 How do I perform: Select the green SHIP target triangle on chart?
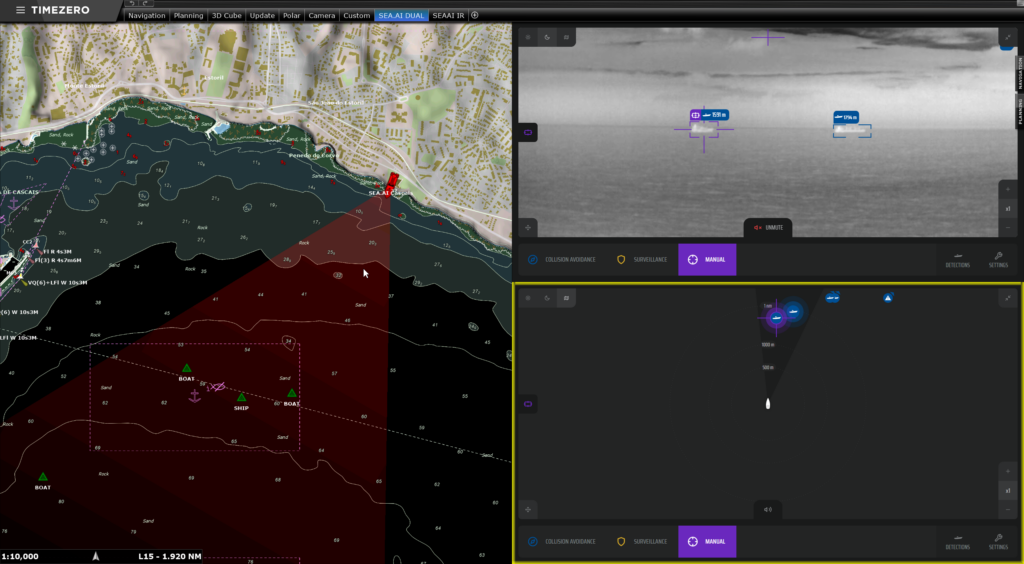click(242, 397)
